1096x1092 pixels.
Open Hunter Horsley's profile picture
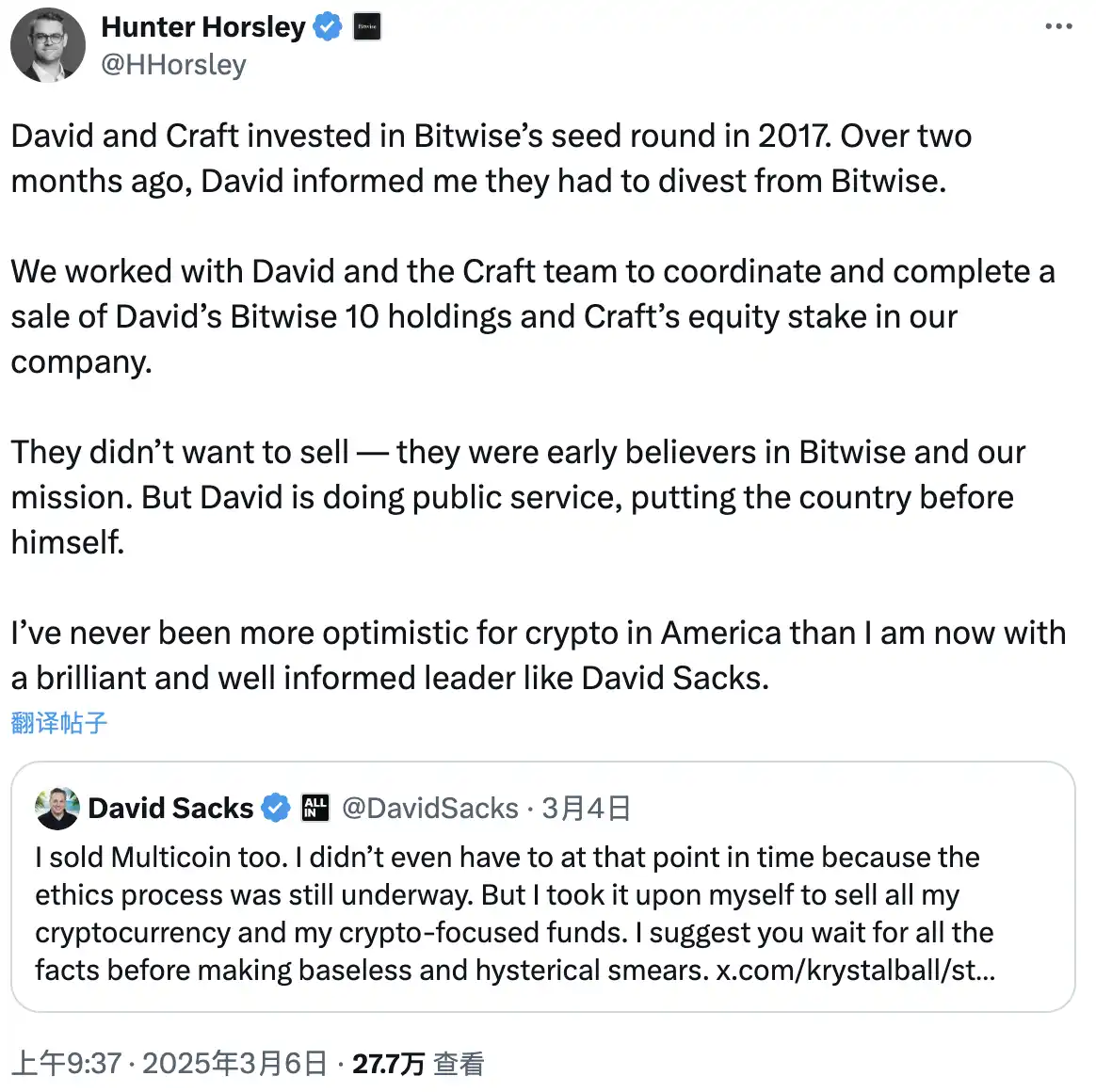[47, 44]
